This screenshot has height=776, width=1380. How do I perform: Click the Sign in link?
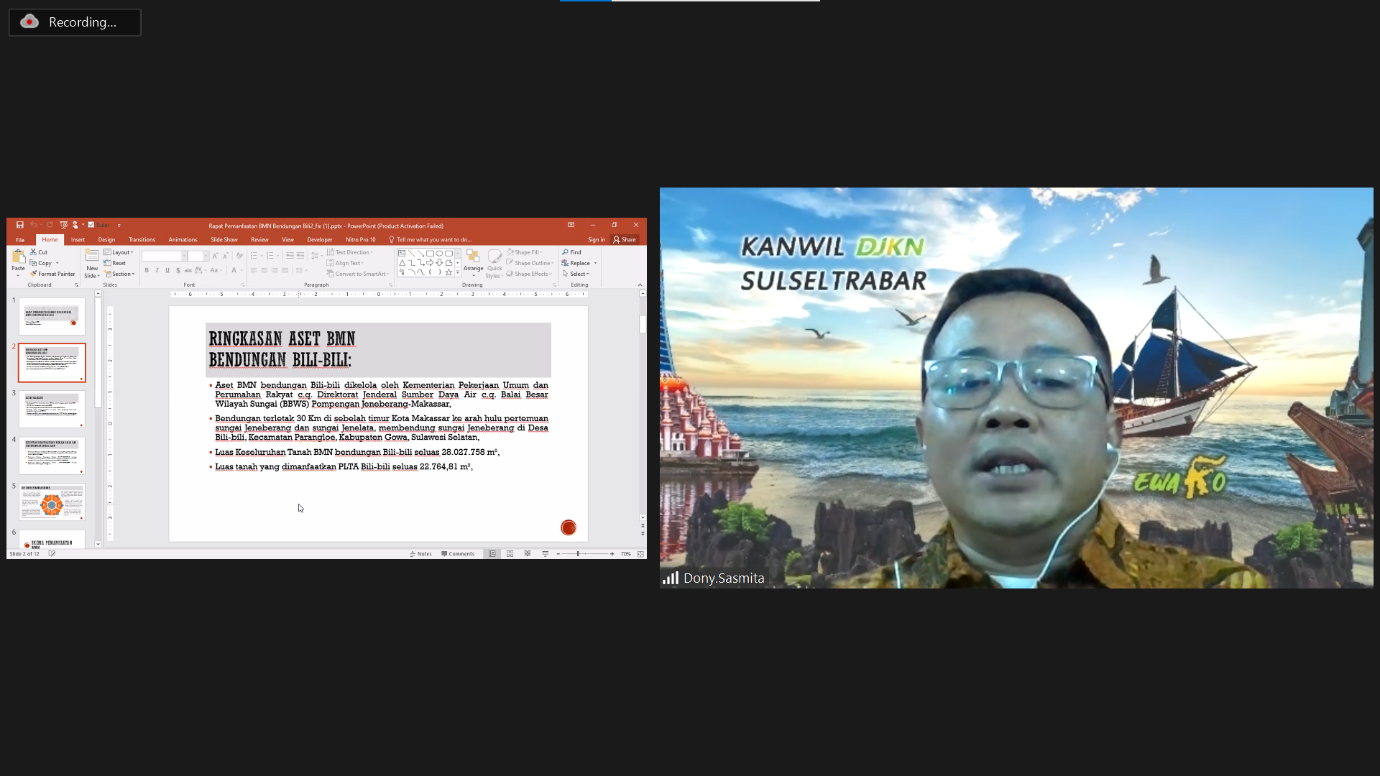tap(596, 240)
